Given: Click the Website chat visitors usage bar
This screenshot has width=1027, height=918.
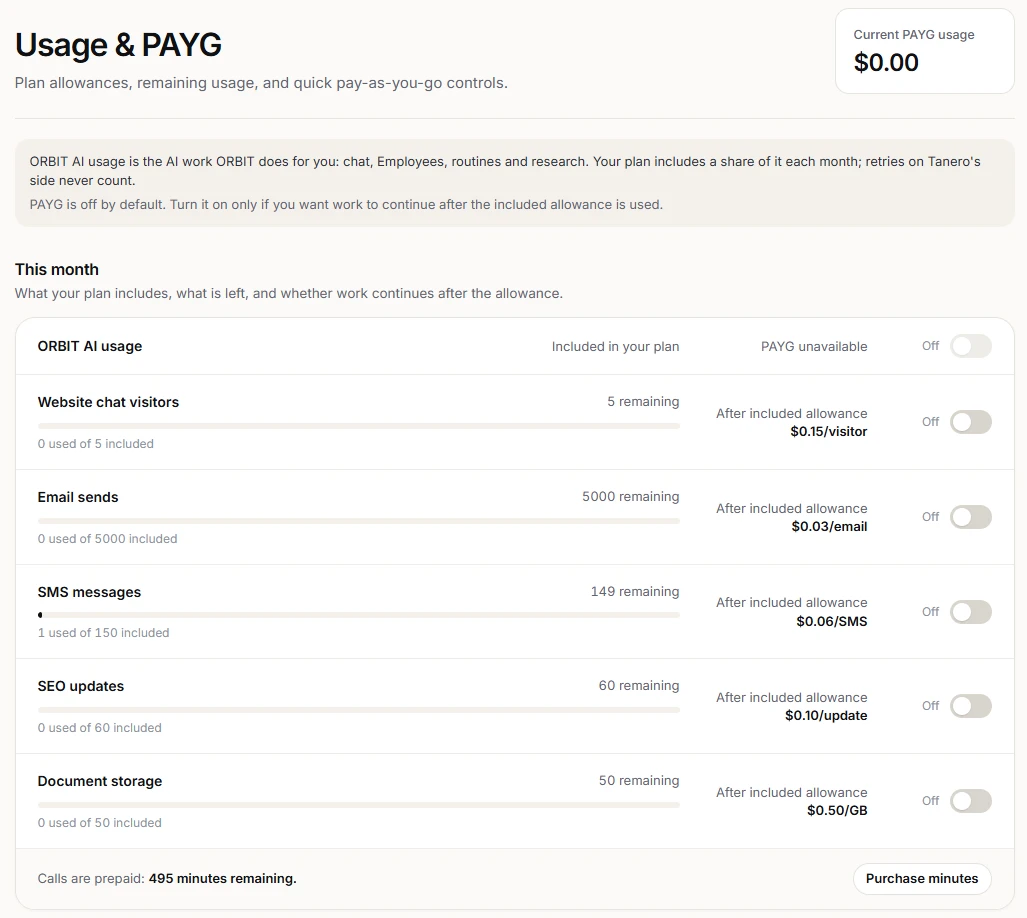Looking at the screenshot, I should coord(359,426).
